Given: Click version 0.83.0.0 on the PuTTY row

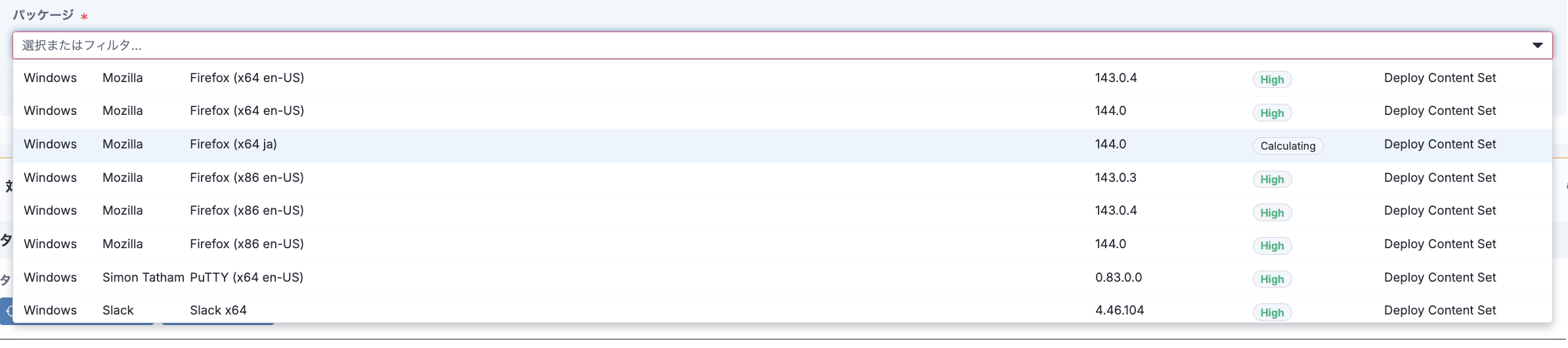Looking at the screenshot, I should pyautogui.click(x=1118, y=278).
